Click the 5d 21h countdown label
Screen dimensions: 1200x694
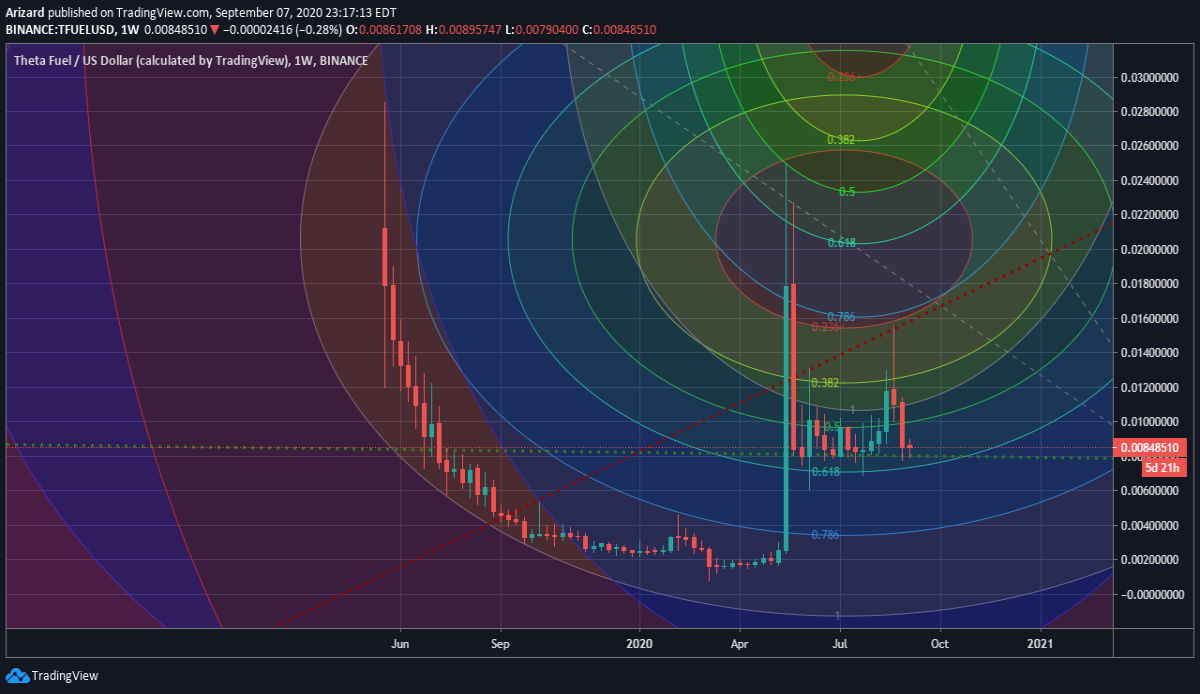point(1165,467)
